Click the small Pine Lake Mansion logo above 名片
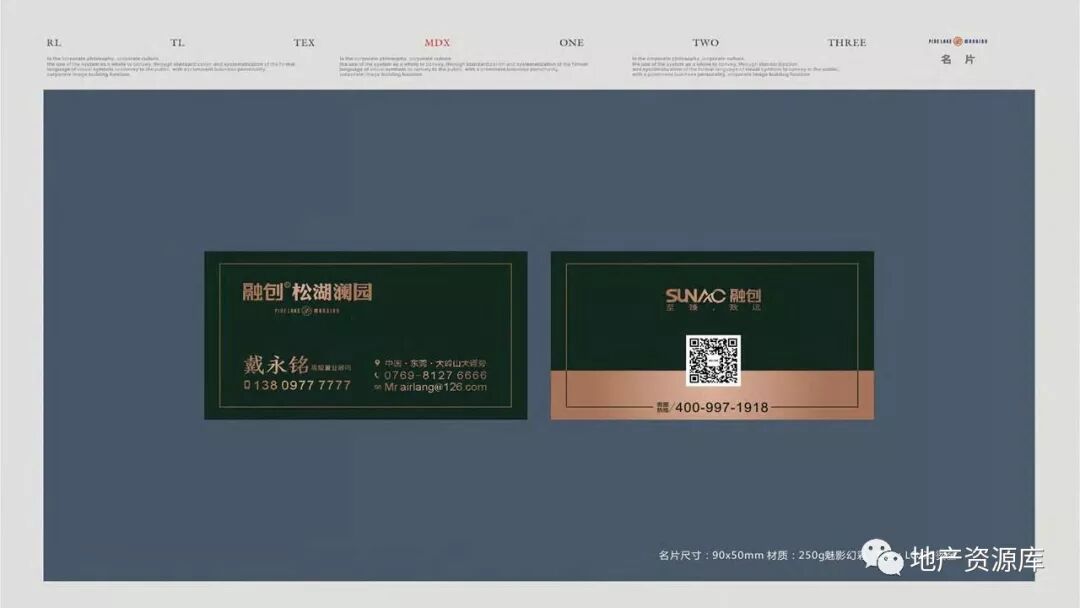This screenshot has width=1080, height=608. 958,41
